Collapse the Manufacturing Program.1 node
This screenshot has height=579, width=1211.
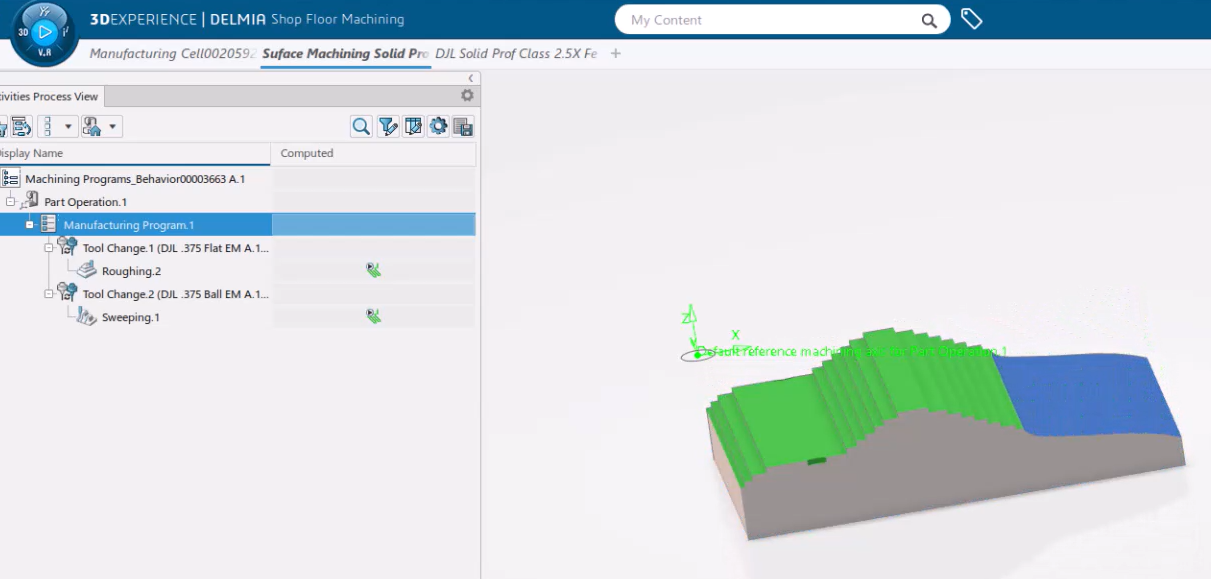pyautogui.click(x=30, y=225)
